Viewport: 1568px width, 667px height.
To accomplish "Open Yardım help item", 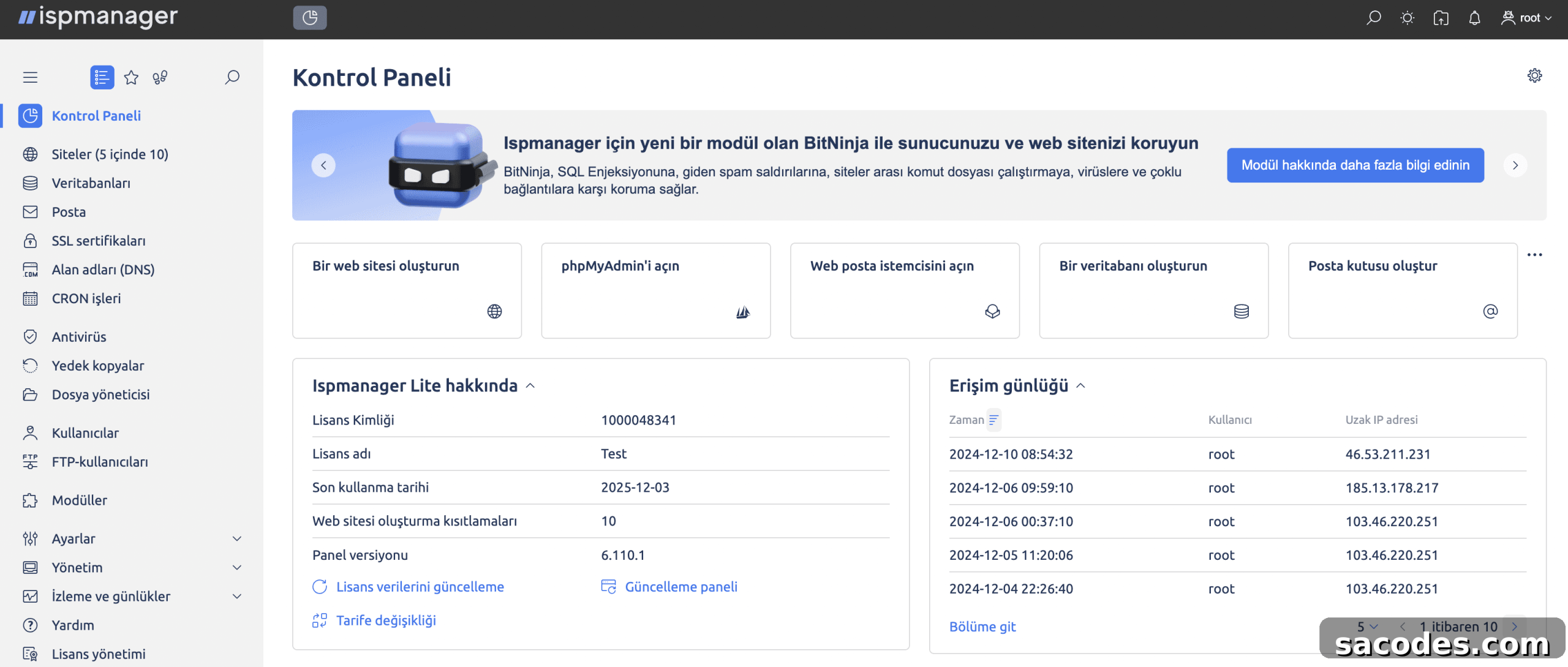I will [x=73, y=625].
